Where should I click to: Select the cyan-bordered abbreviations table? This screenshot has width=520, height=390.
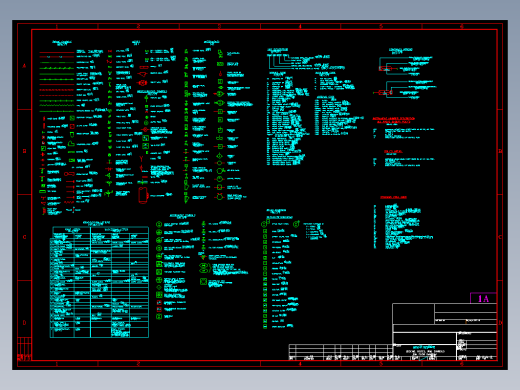99,282
